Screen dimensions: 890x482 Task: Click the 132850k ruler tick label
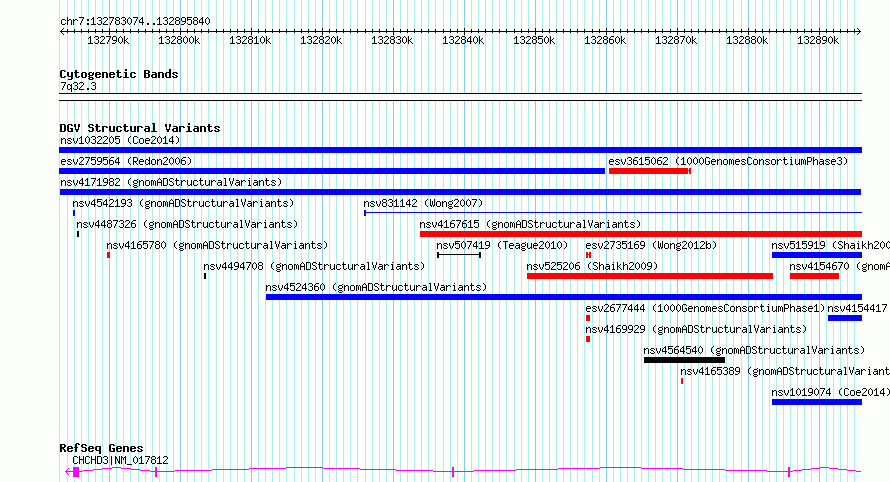[534, 40]
